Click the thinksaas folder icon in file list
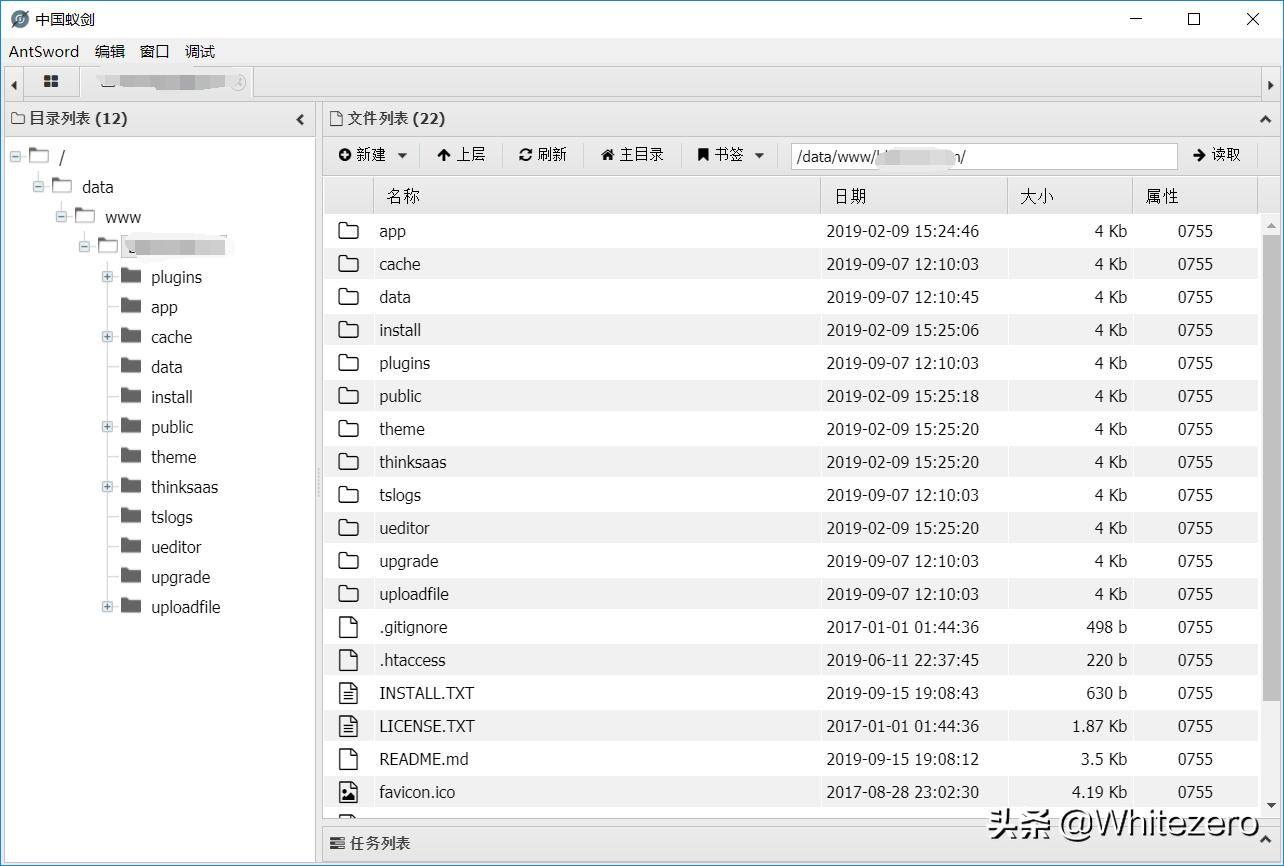 pyautogui.click(x=348, y=462)
